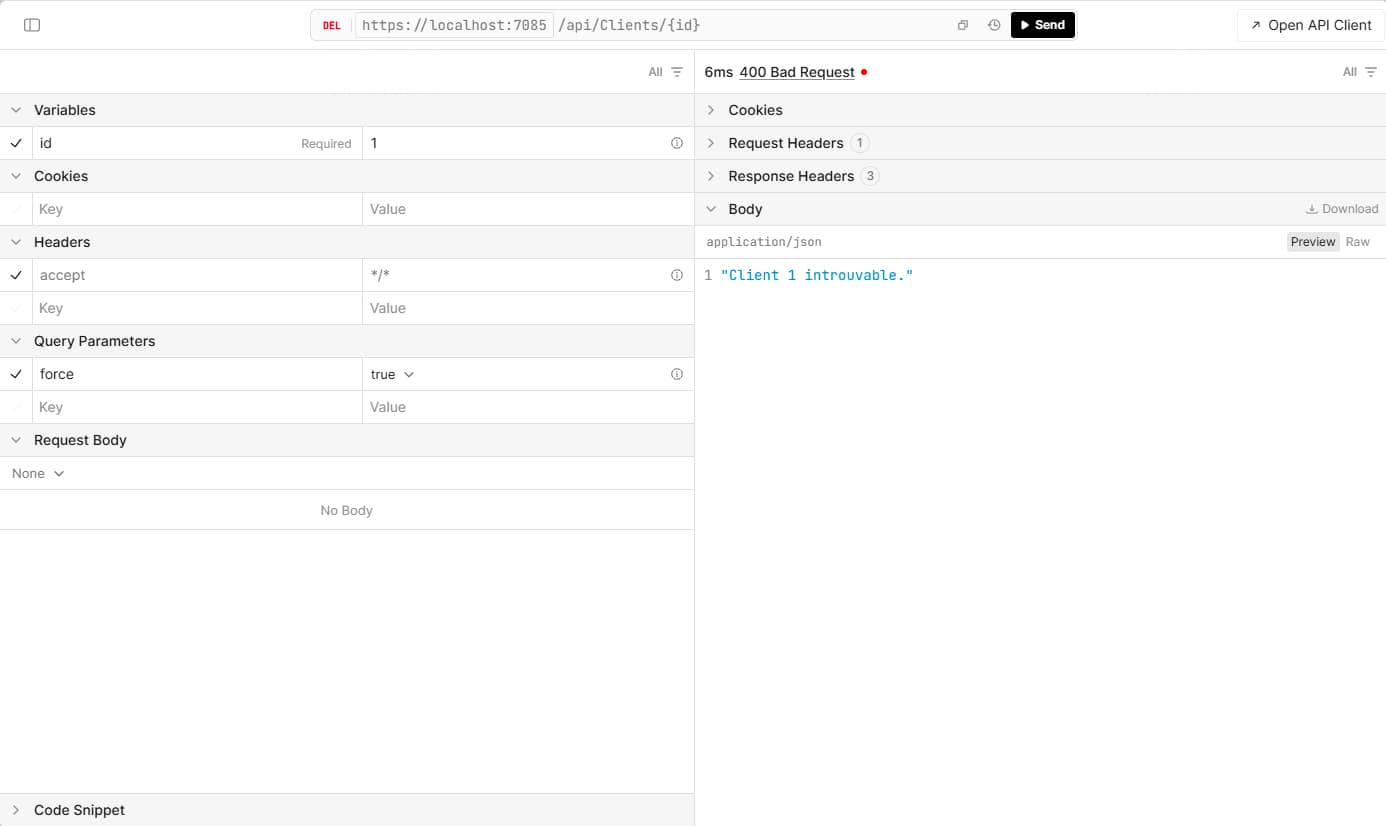Image resolution: width=1386 pixels, height=826 pixels.
Task: Toggle the sidebar panel icon
Action: 32,25
